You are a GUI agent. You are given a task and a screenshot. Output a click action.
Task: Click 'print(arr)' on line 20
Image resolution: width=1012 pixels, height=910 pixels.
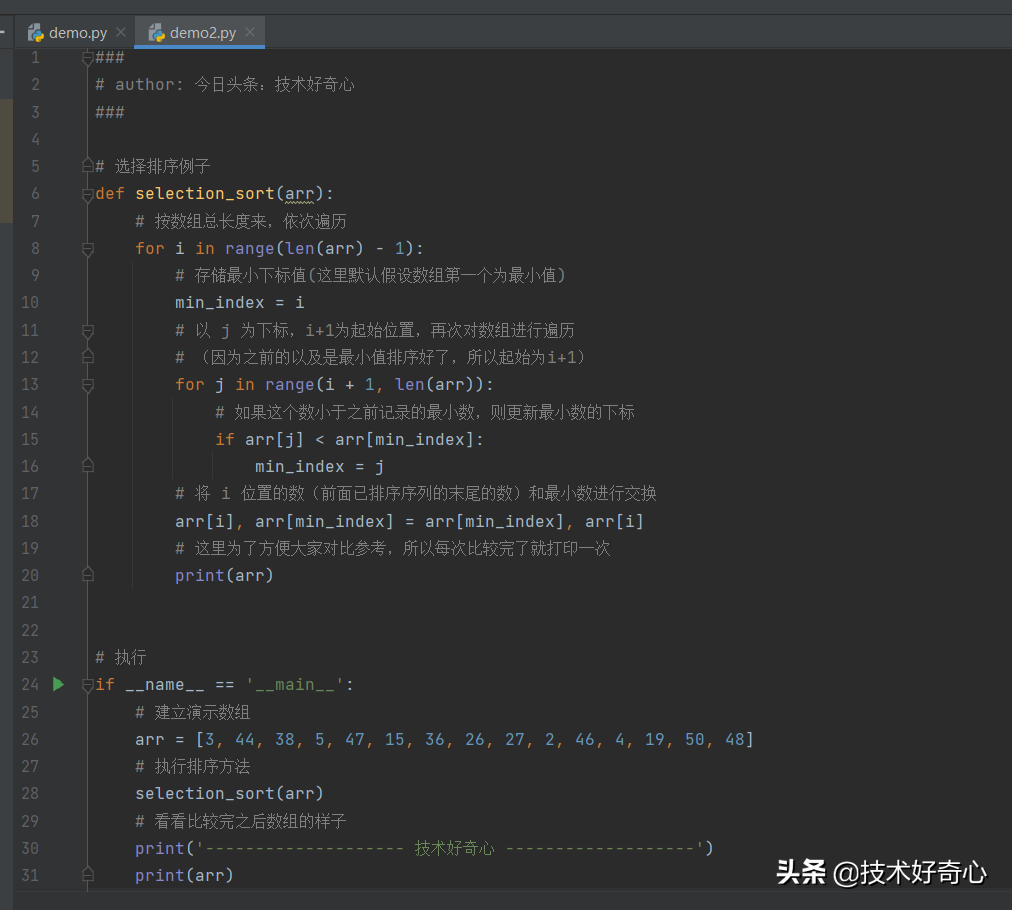click(224, 576)
